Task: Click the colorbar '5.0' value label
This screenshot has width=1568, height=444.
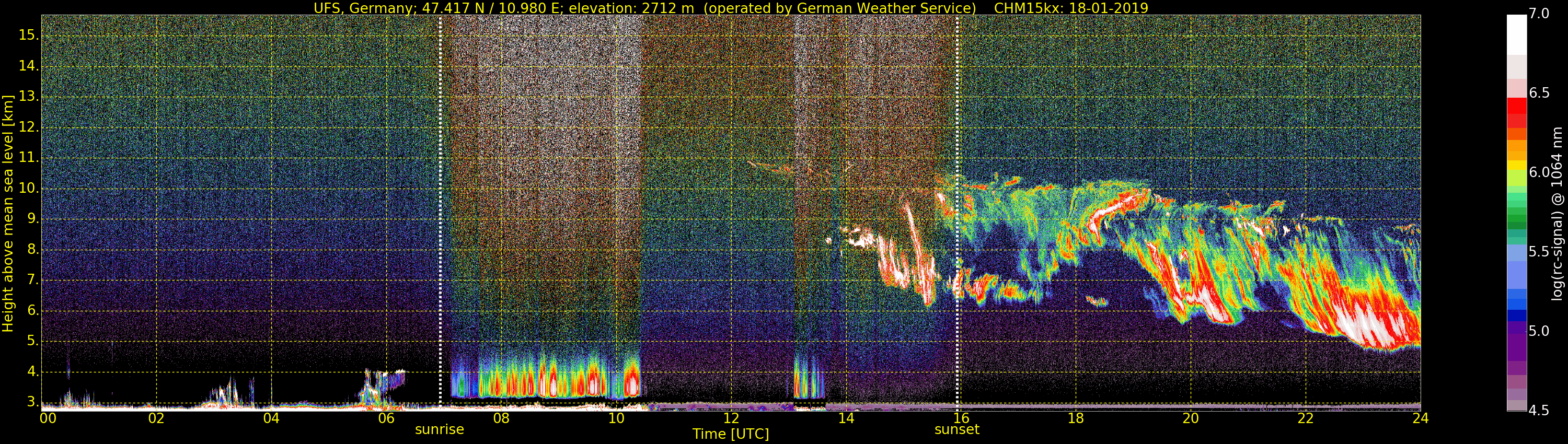Action: [x=1539, y=332]
